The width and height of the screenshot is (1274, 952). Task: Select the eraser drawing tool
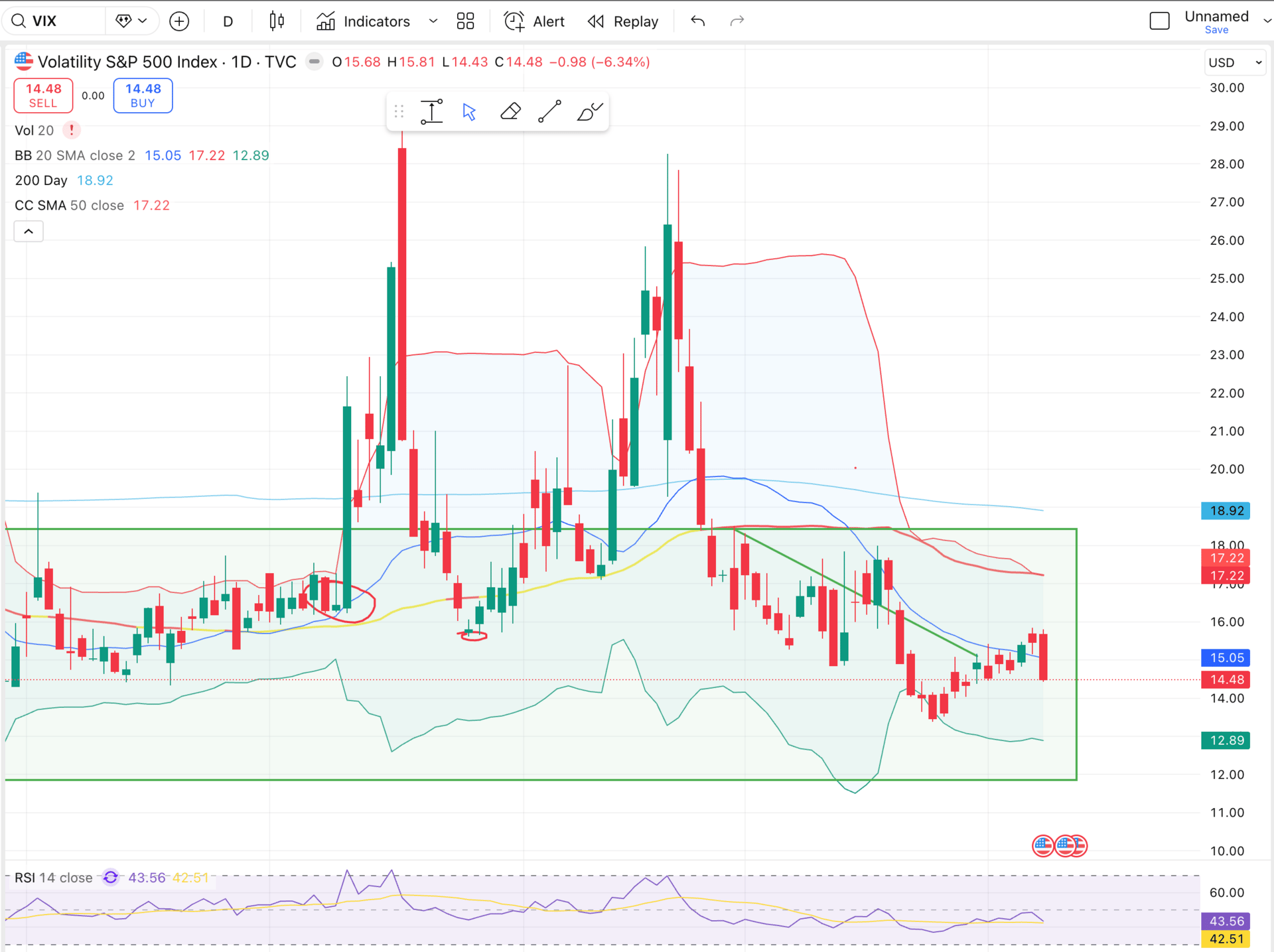point(510,111)
